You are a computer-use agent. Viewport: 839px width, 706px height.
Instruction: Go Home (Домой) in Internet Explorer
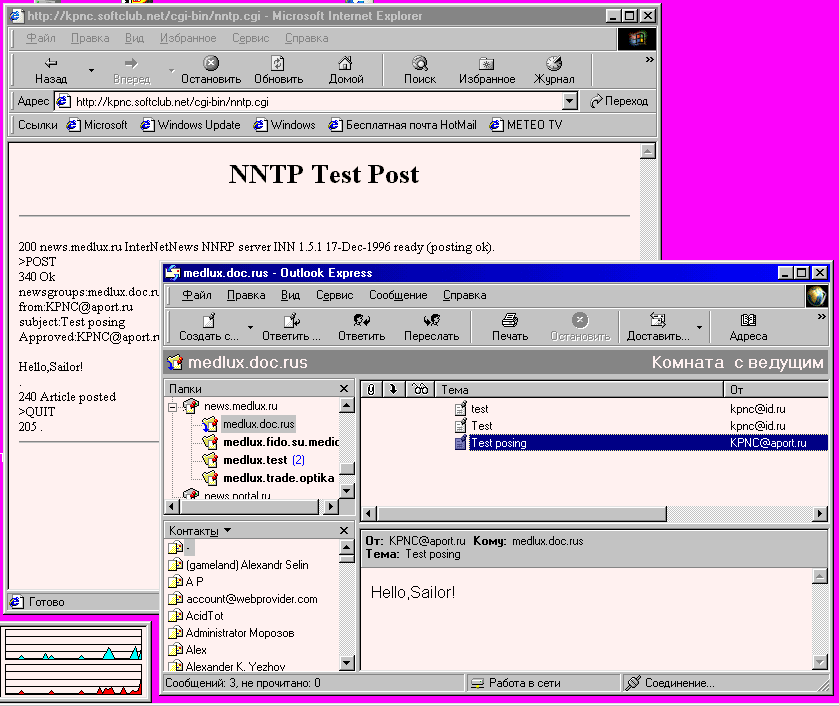pos(346,71)
